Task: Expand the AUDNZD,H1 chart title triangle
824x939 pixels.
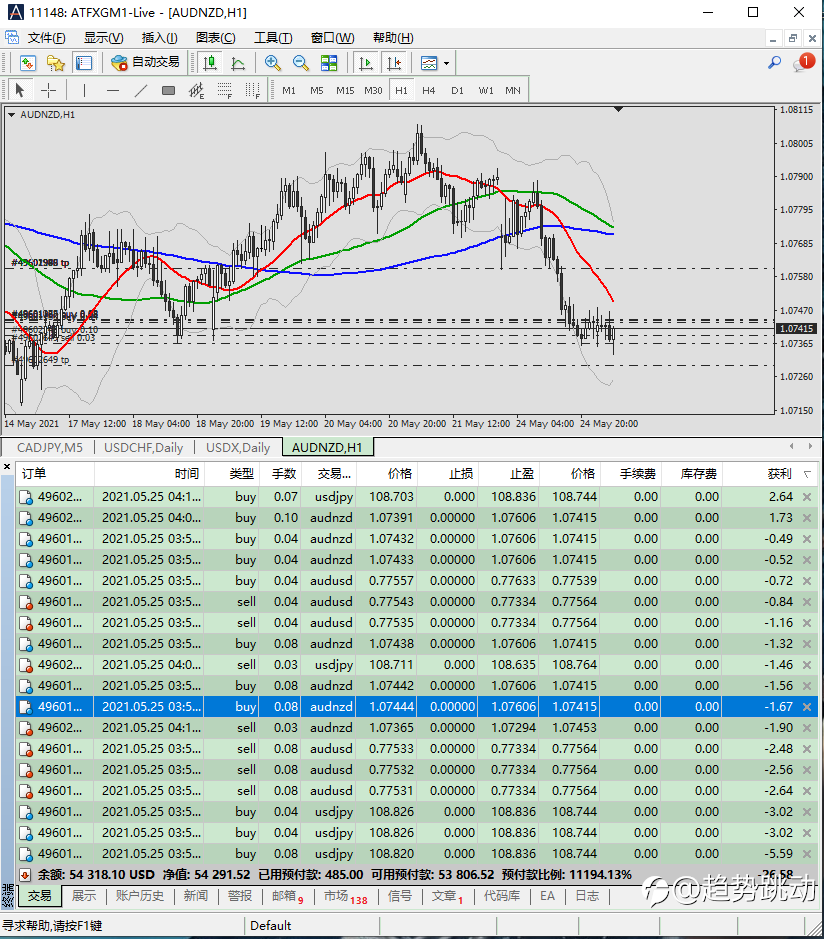Action: coord(11,115)
